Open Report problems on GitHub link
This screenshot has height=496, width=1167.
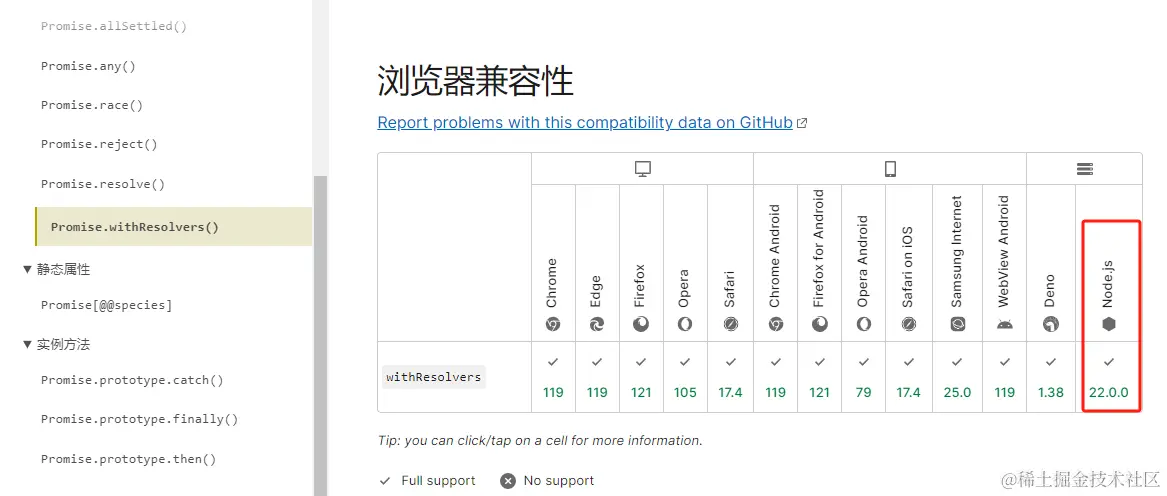coord(584,122)
